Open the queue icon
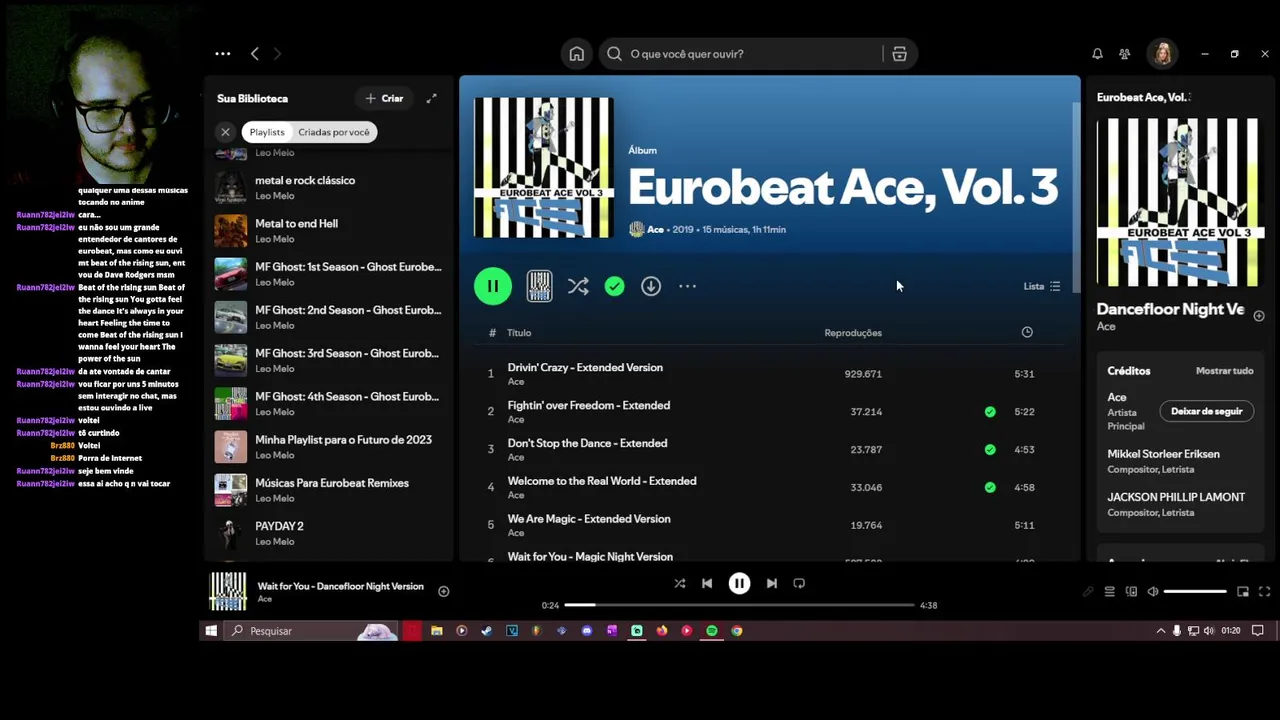 click(x=1109, y=592)
